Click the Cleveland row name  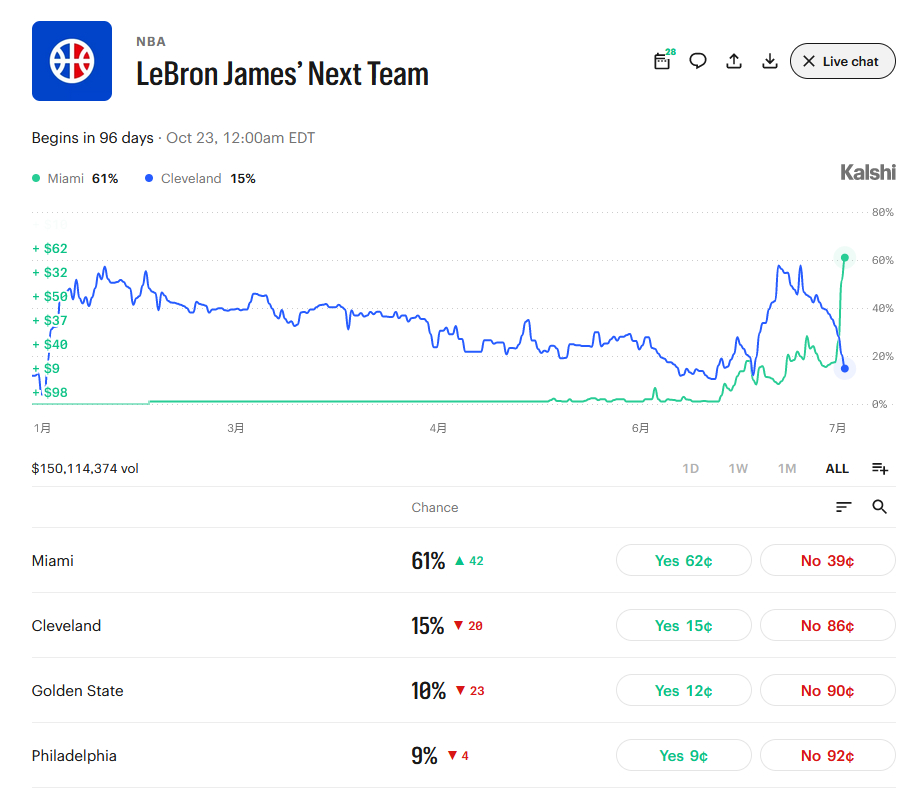tap(66, 625)
